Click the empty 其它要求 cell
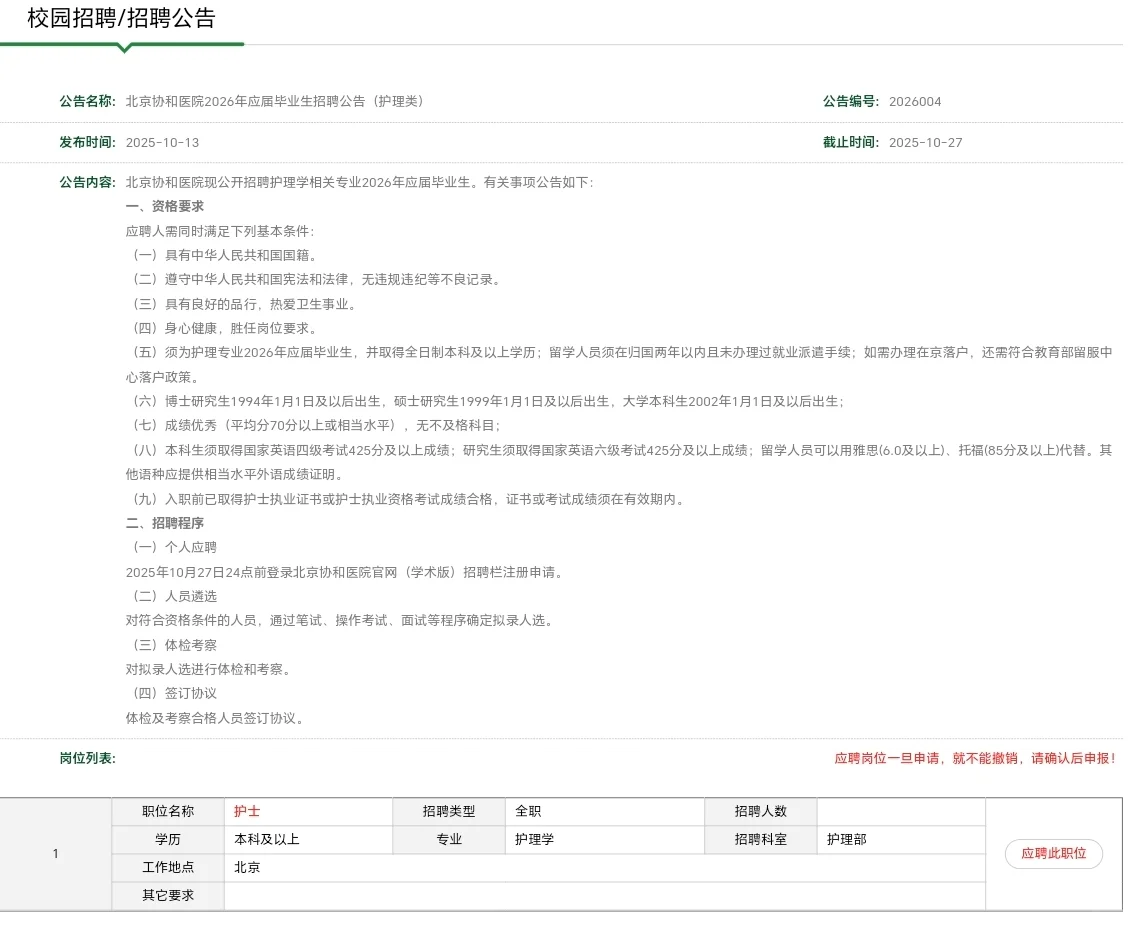 (x=600, y=896)
